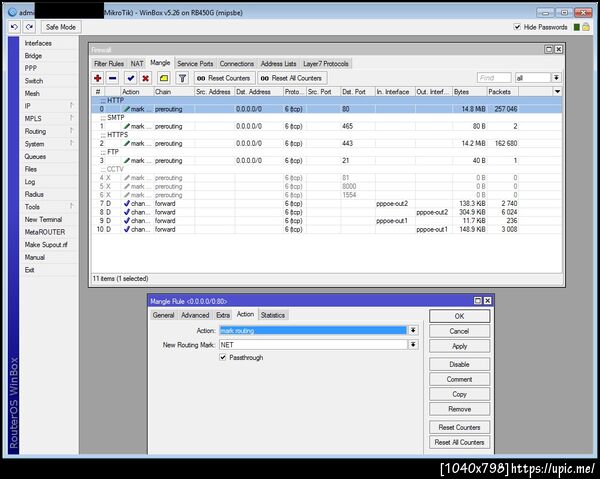Open the Layer7 Protocols tab
This screenshot has width=600, height=479.
[x=326, y=64]
